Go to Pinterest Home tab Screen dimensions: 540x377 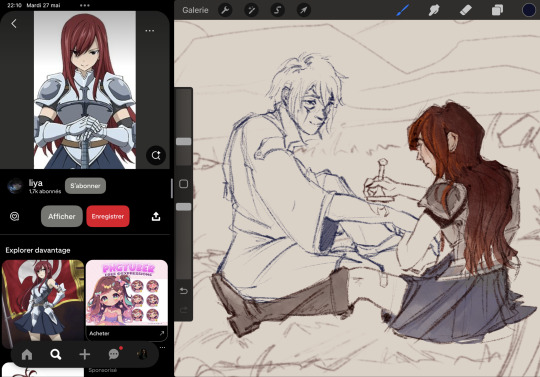pos(27,354)
